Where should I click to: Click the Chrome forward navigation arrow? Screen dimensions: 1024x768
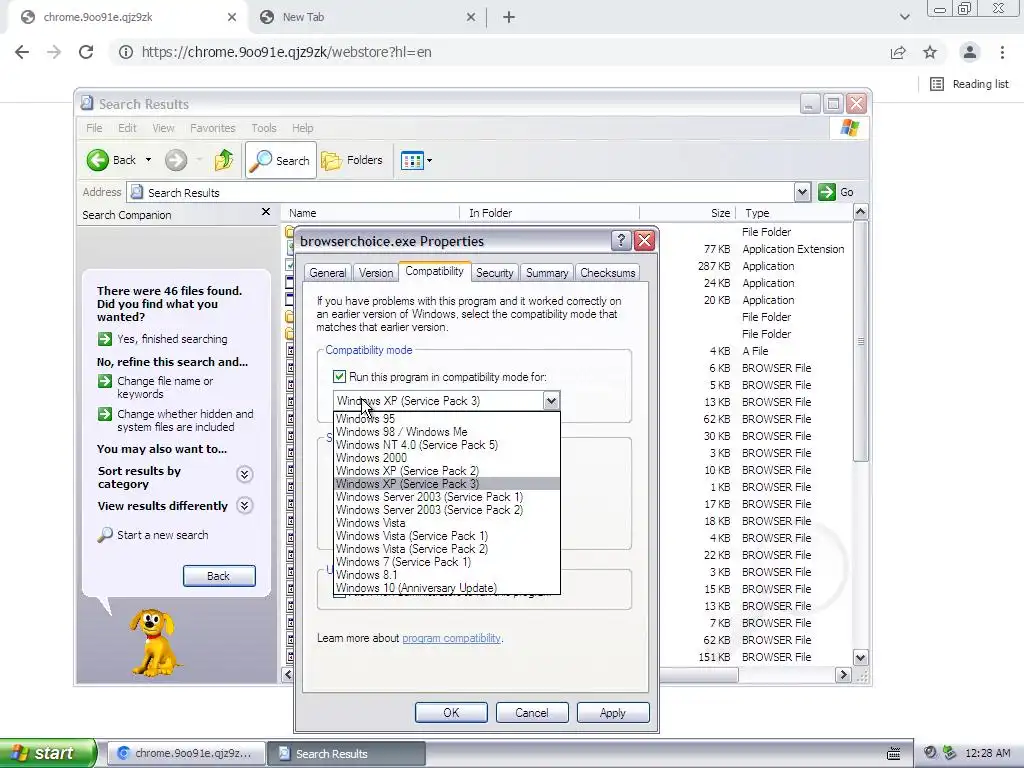54,52
